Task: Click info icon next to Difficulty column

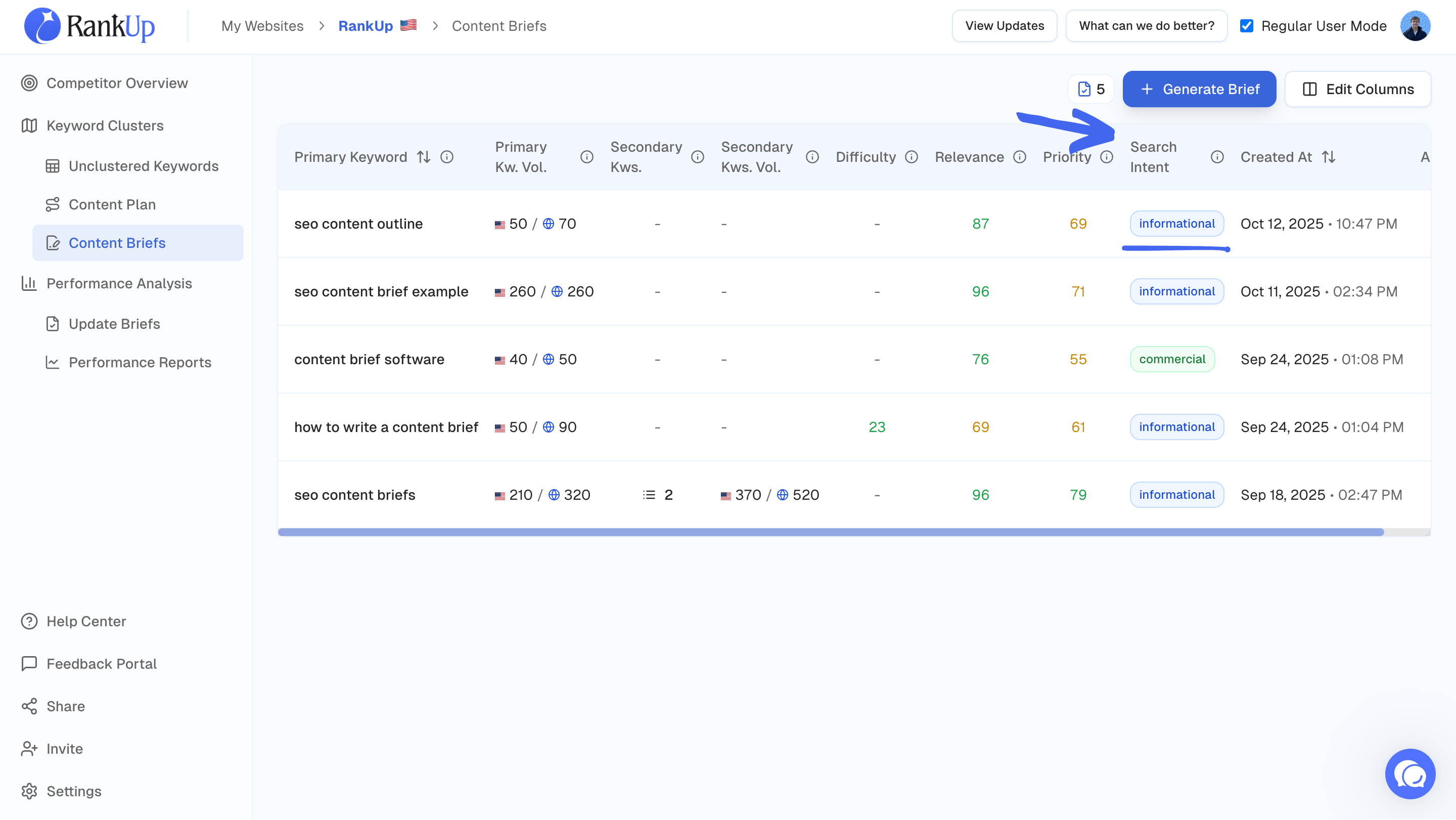Action: tap(911, 157)
